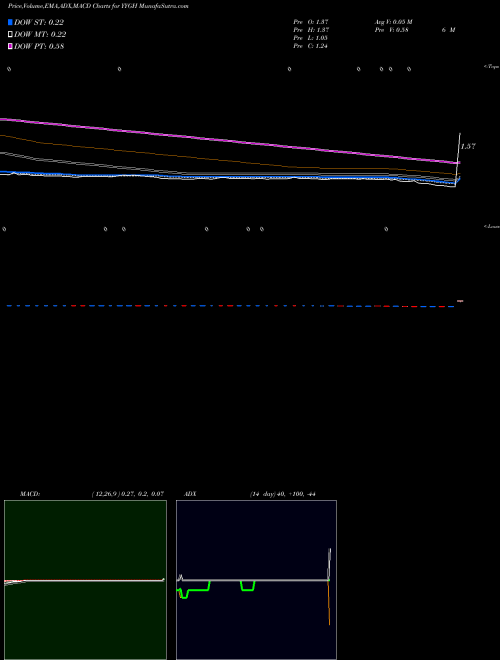
Task: Click the dashed blue-red volume line
Action: [231, 306]
